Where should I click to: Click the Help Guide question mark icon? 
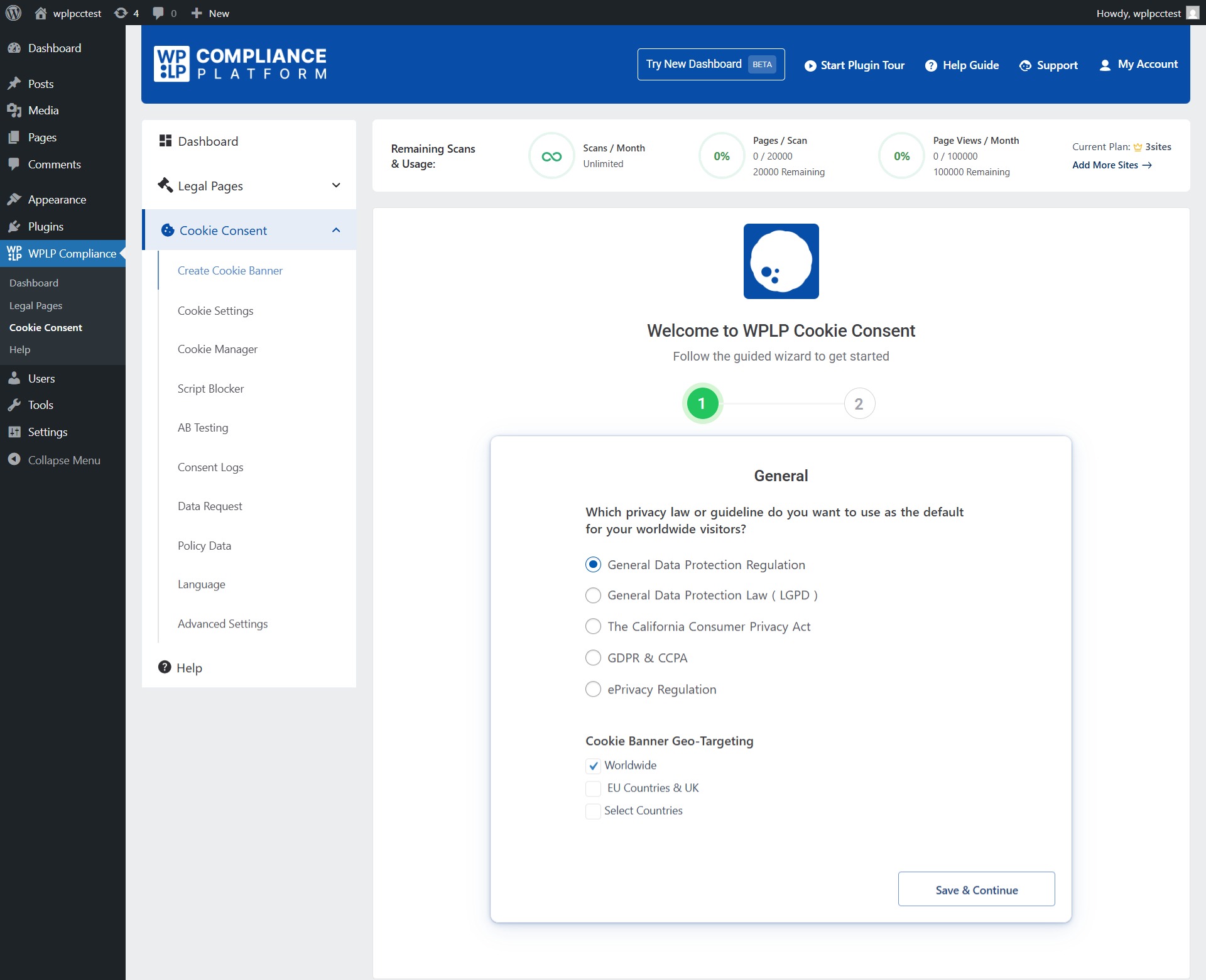931,65
